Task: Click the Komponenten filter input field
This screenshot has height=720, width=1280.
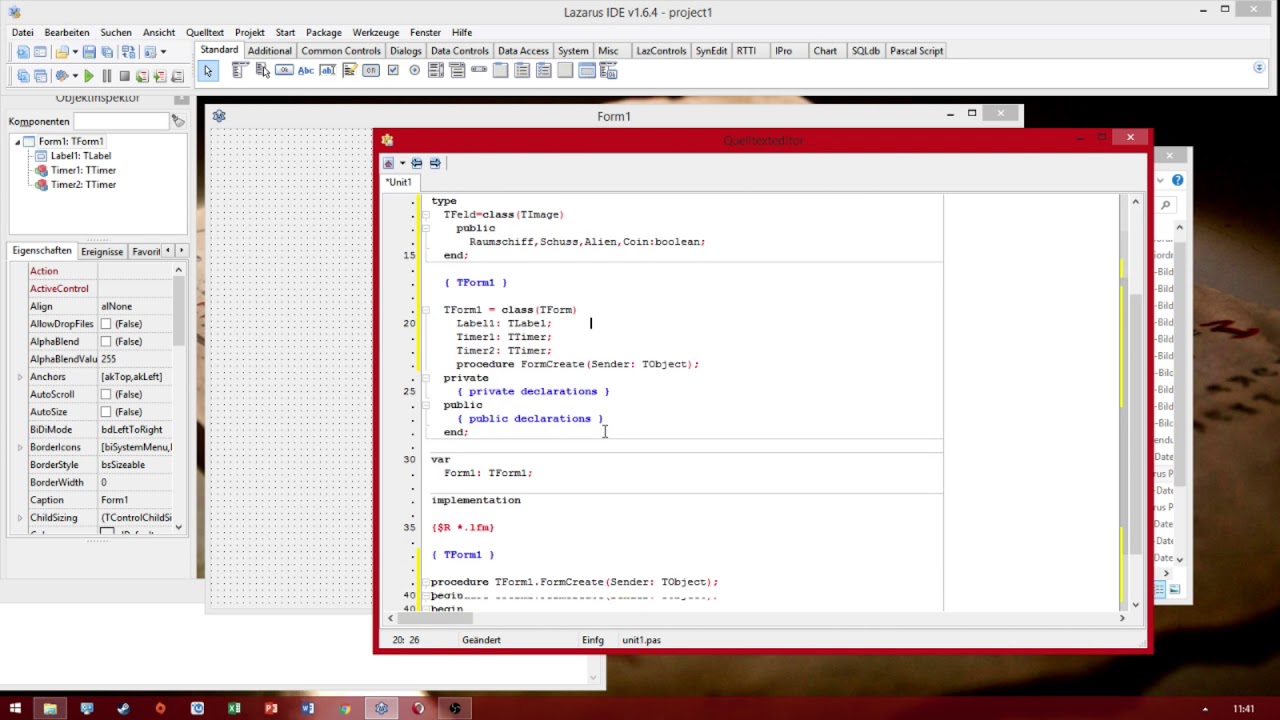Action: coord(121,121)
